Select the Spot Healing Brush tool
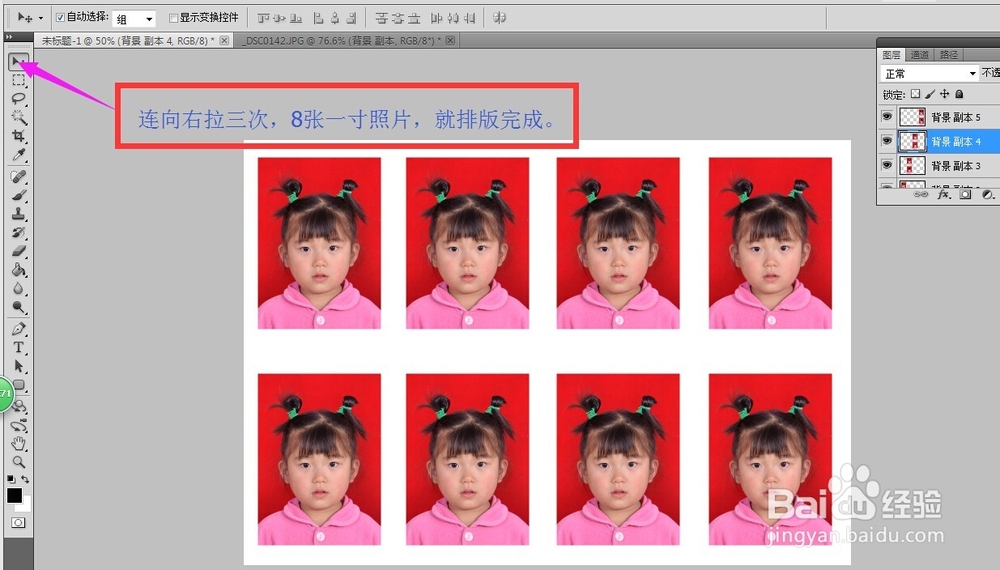 (x=18, y=177)
